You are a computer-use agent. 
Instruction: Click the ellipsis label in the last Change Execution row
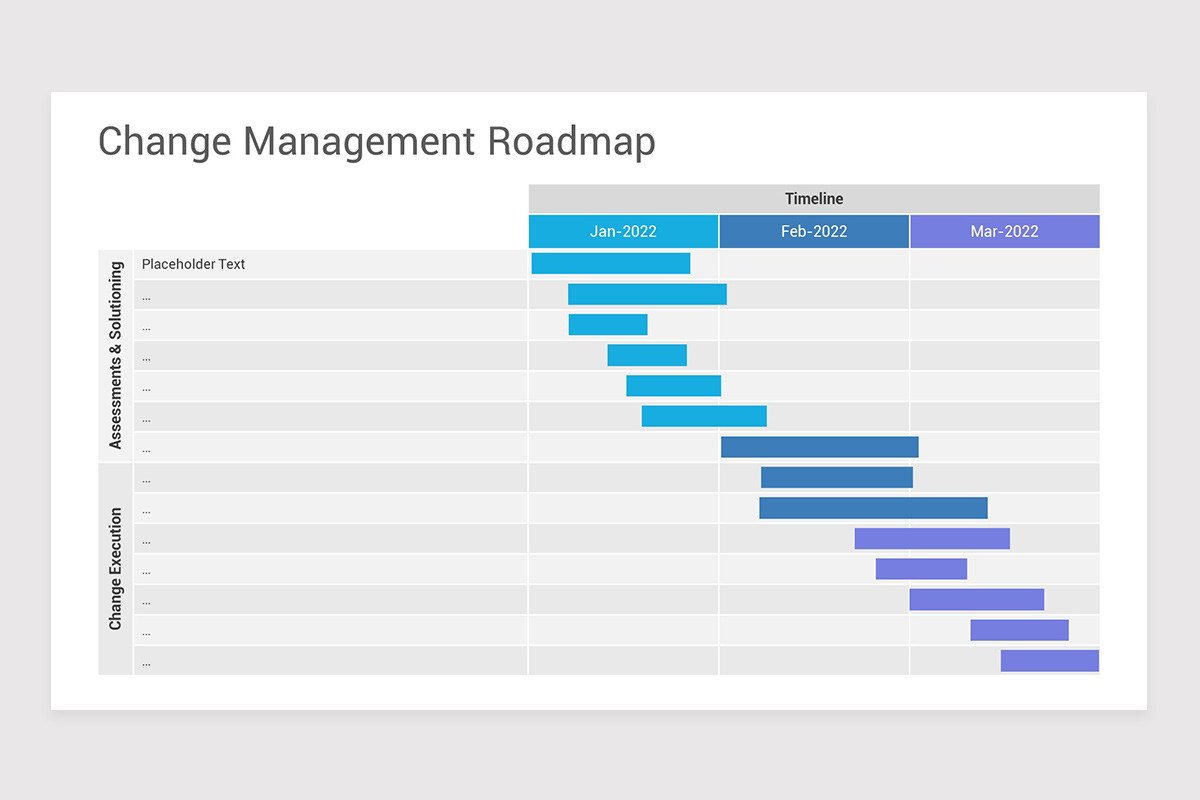tap(147, 662)
